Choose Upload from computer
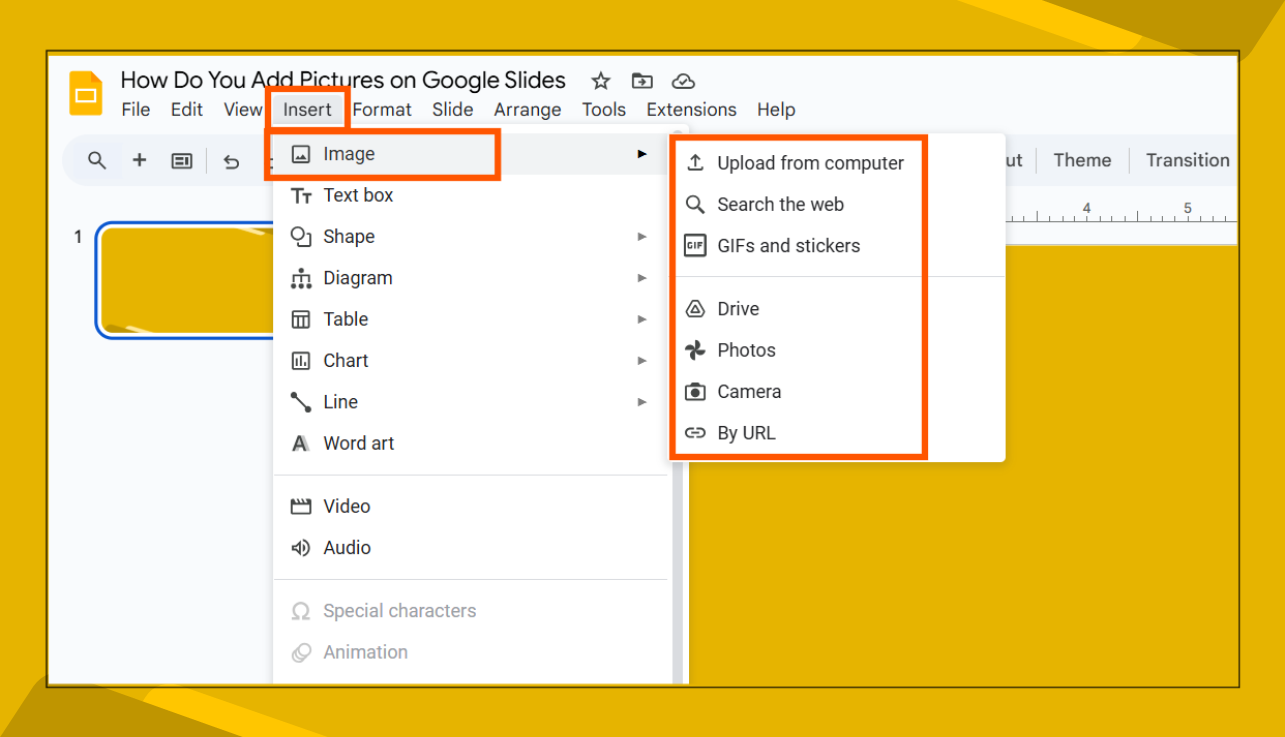 [810, 162]
